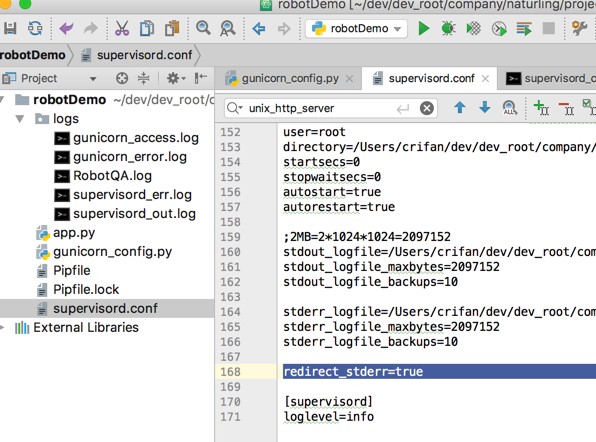Switch to the supervisord log tab
Viewport: 596px width, 442px height.
tap(550, 79)
